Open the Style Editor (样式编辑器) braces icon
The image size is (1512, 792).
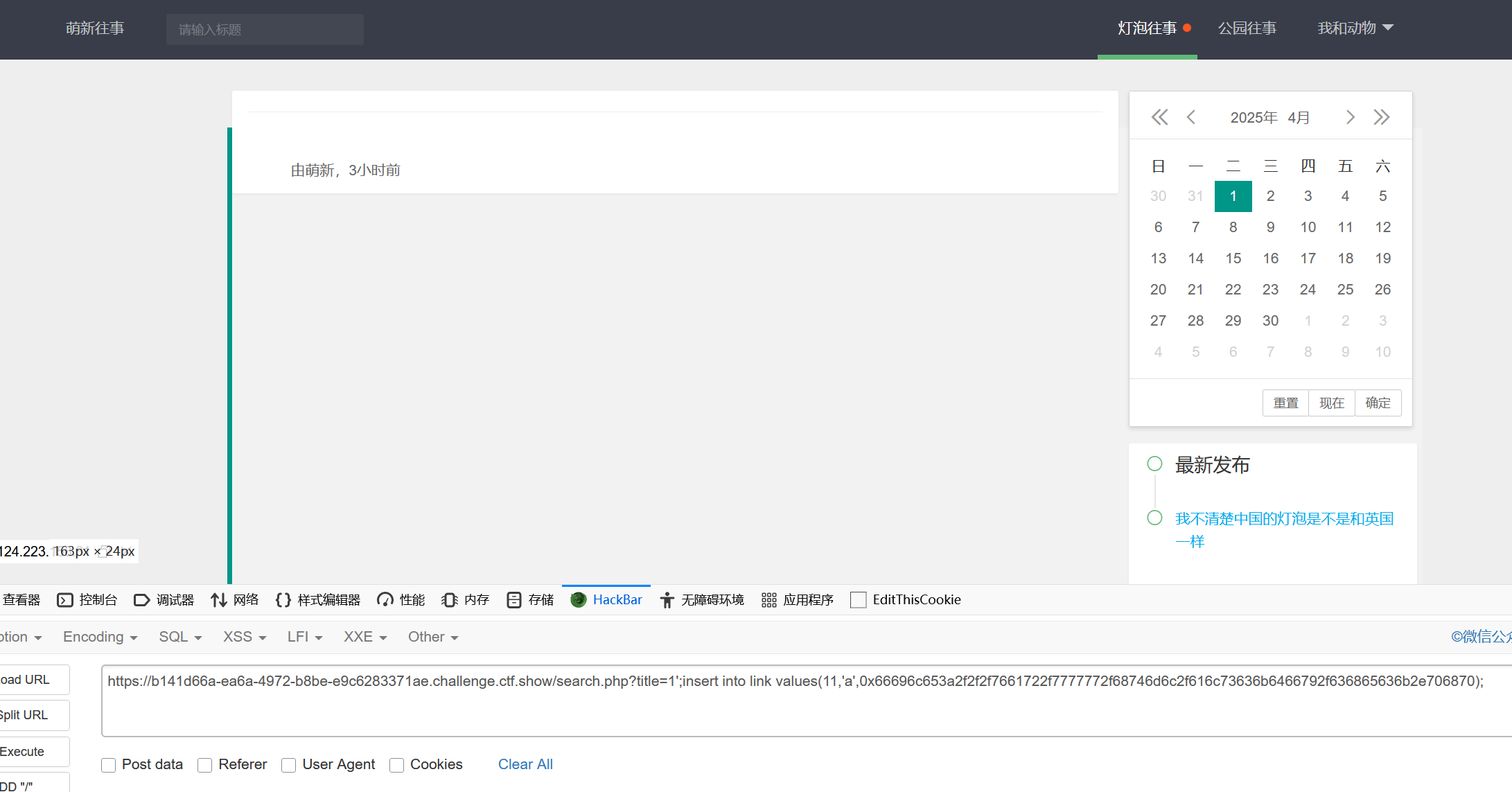pos(283,600)
